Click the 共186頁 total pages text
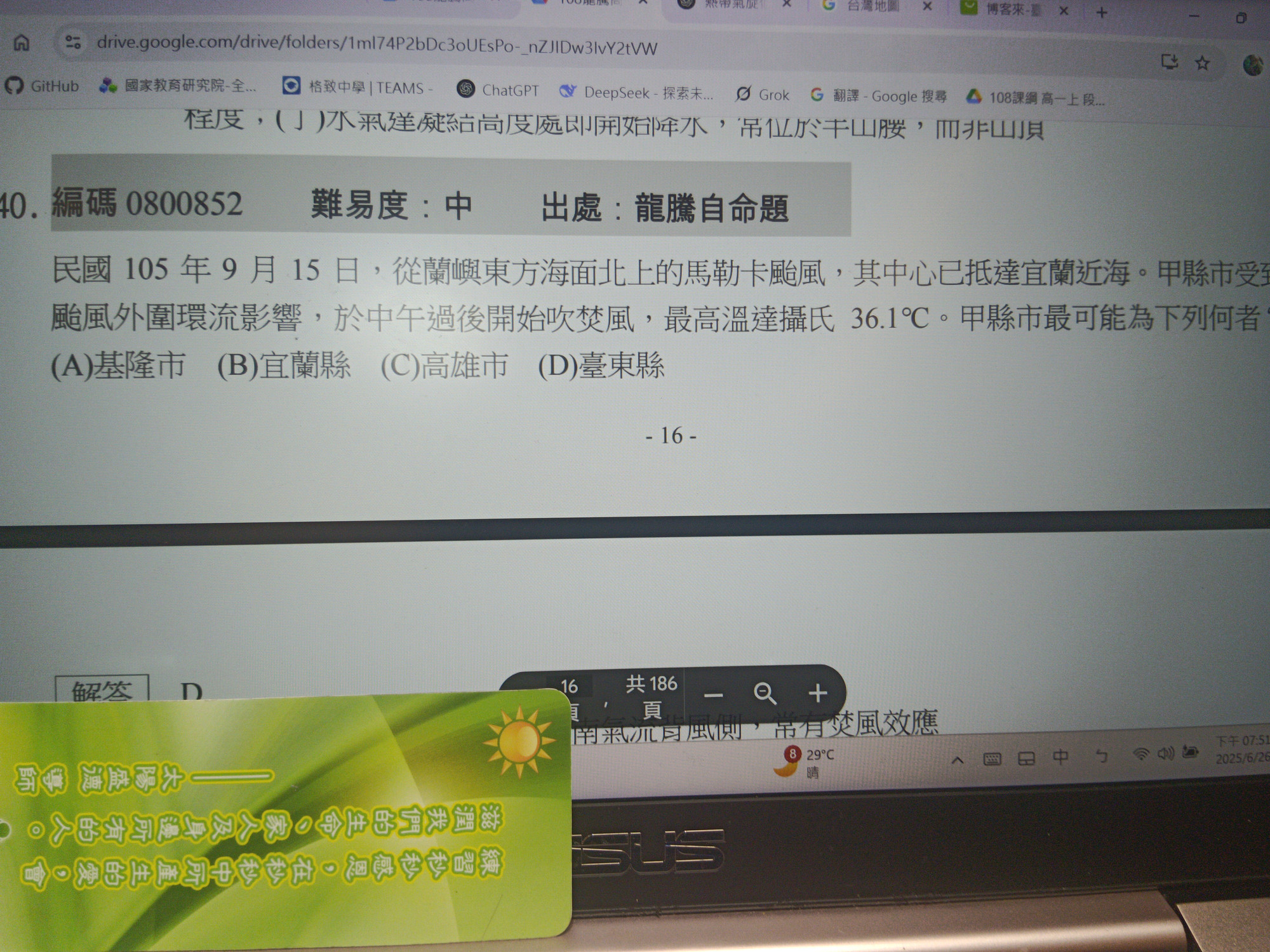The height and width of the screenshot is (952, 1270). (x=652, y=696)
